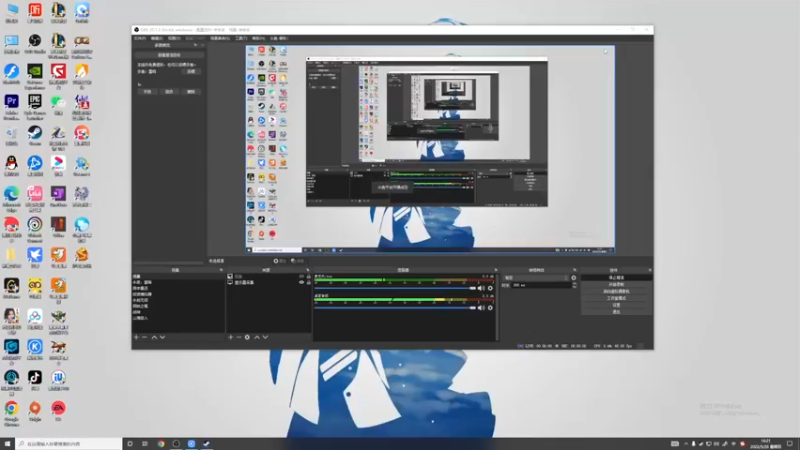Pop out the Audio Mixer dock panel

click(x=495, y=270)
